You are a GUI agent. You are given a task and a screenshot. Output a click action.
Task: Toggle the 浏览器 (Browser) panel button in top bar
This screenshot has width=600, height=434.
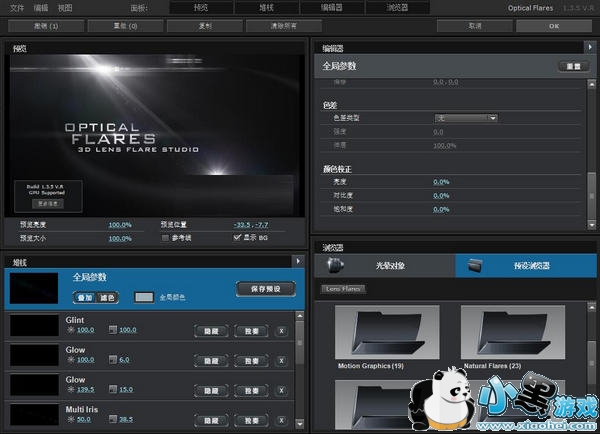coord(397,7)
